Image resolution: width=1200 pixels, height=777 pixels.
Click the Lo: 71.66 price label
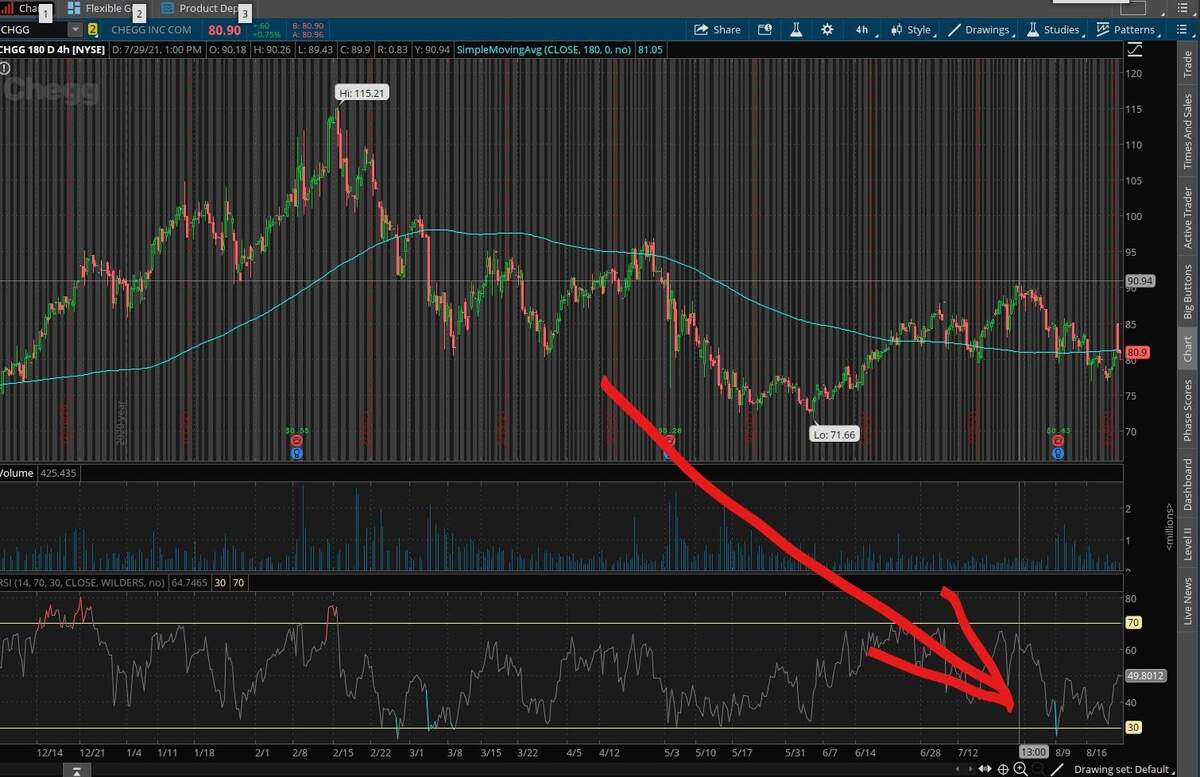(834, 435)
